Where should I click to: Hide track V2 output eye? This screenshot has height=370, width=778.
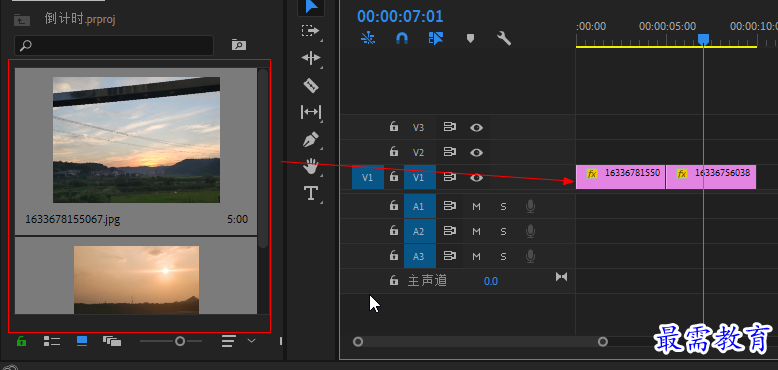click(x=476, y=152)
